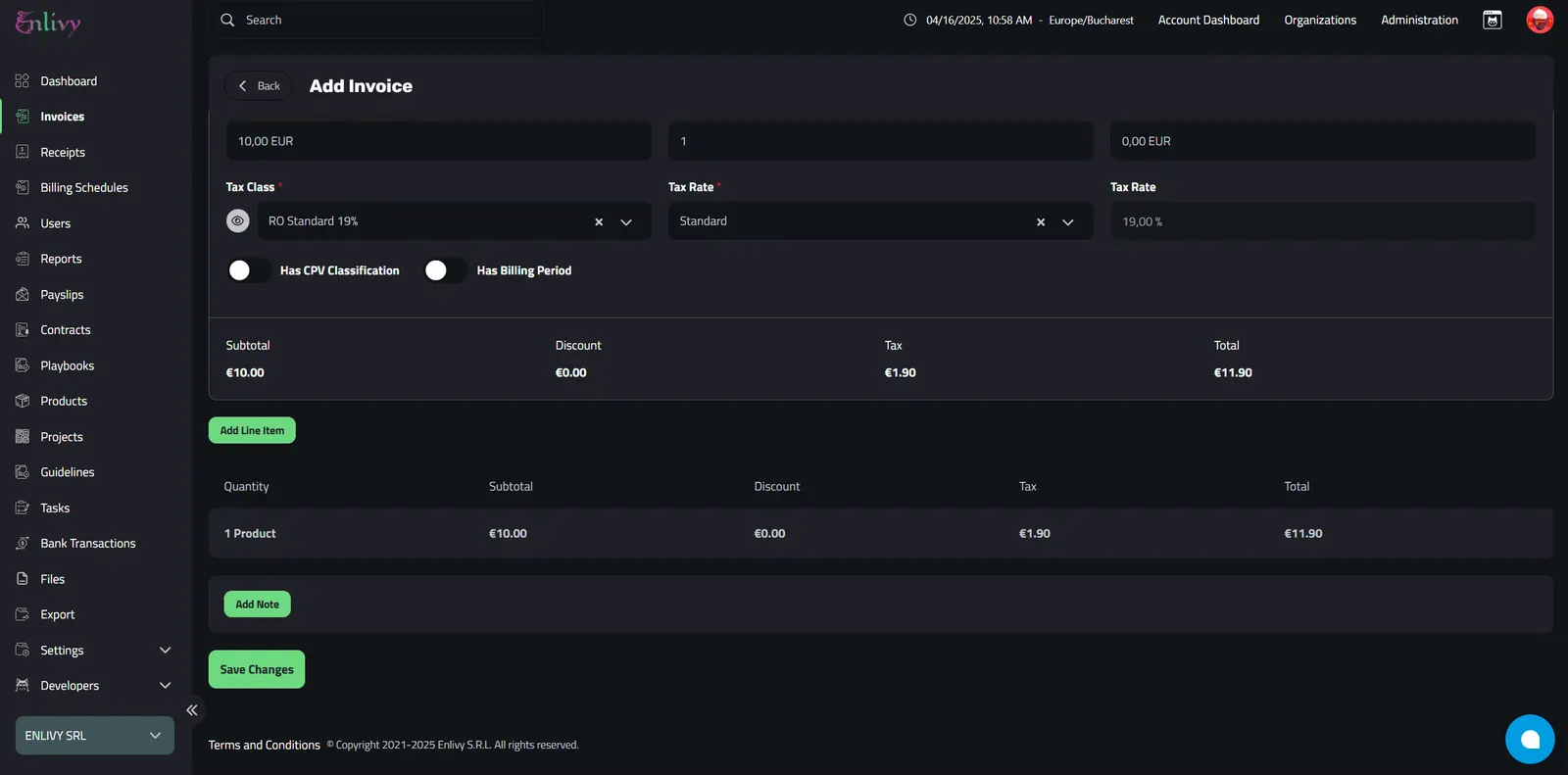The height and width of the screenshot is (775, 1568).
Task: Clear the RO Standard 19% selection
Action: click(599, 222)
